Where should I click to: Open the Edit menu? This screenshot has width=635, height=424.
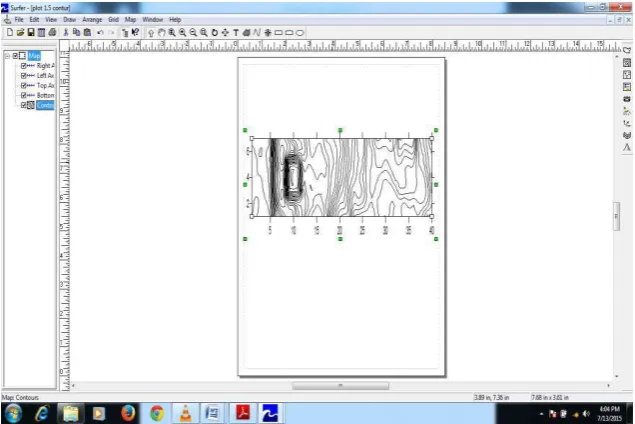coord(34,19)
